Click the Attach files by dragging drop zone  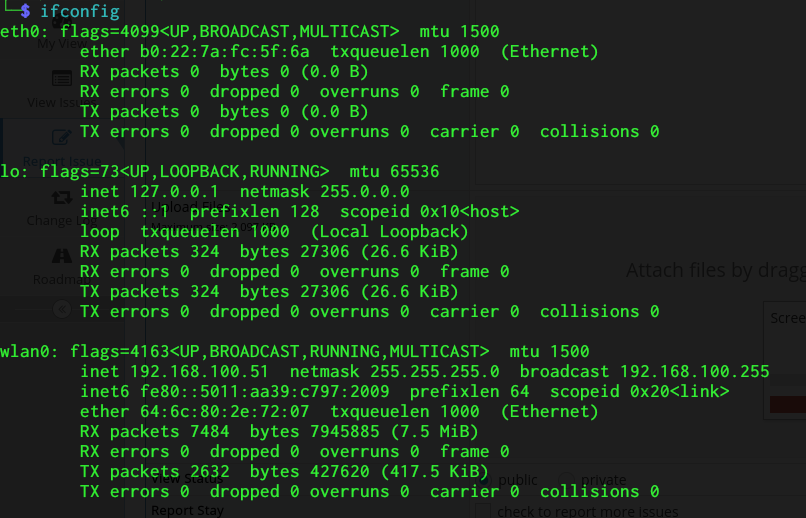(715, 270)
